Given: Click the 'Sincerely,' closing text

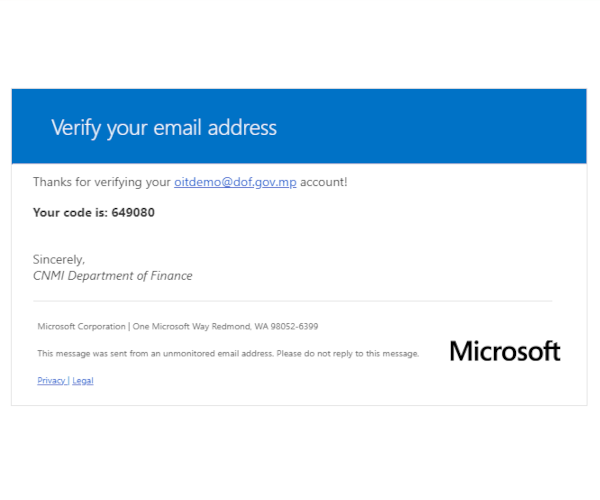Looking at the screenshot, I should click(59, 260).
